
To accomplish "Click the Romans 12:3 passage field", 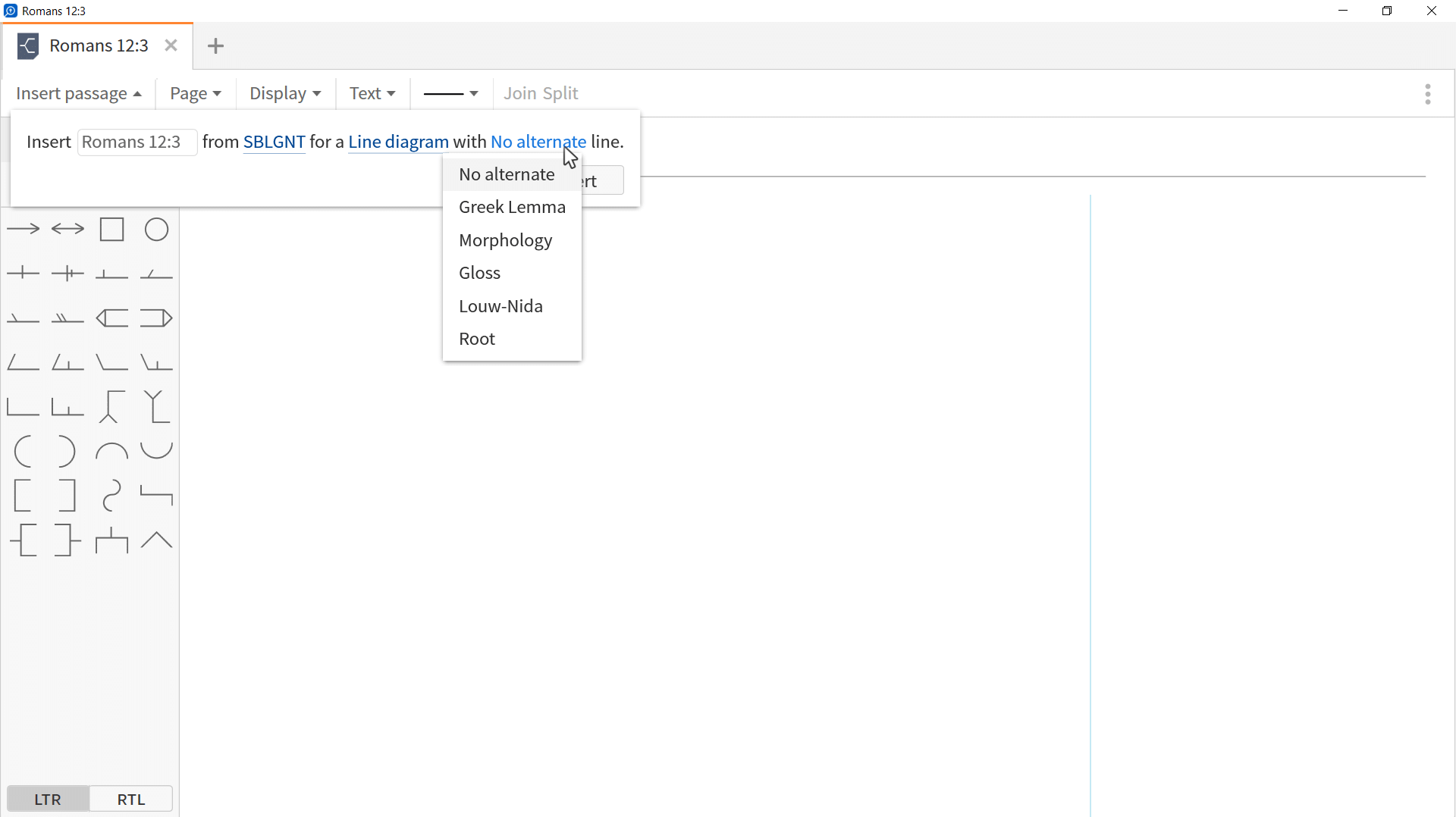I will click(137, 142).
